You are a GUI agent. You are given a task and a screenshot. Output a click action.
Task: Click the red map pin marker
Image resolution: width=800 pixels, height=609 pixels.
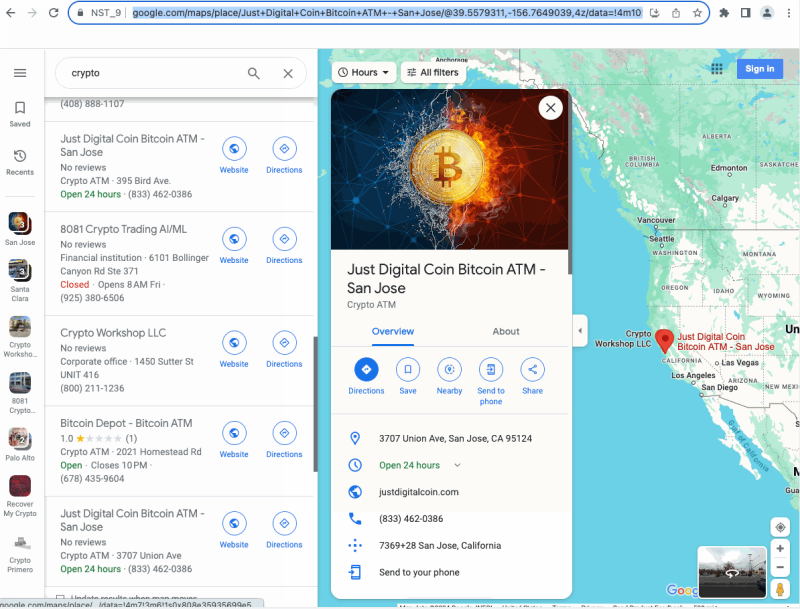coord(664,341)
